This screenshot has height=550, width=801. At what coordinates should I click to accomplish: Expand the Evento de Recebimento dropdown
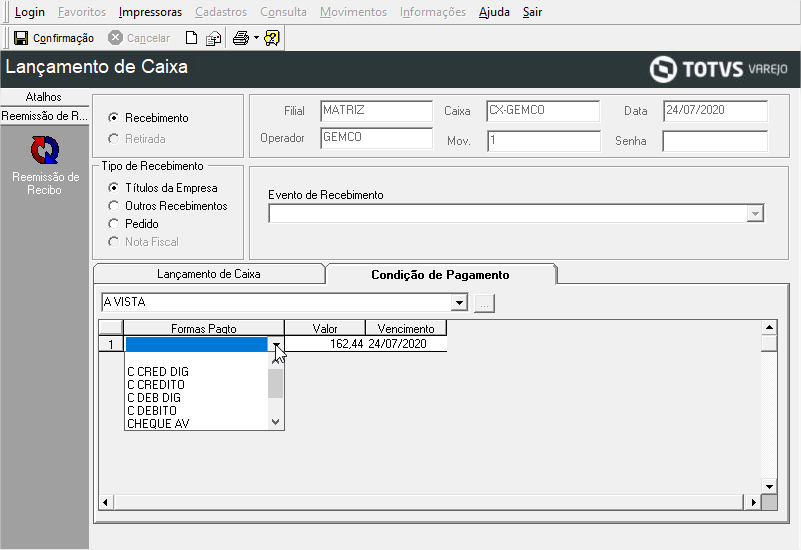tap(755, 213)
